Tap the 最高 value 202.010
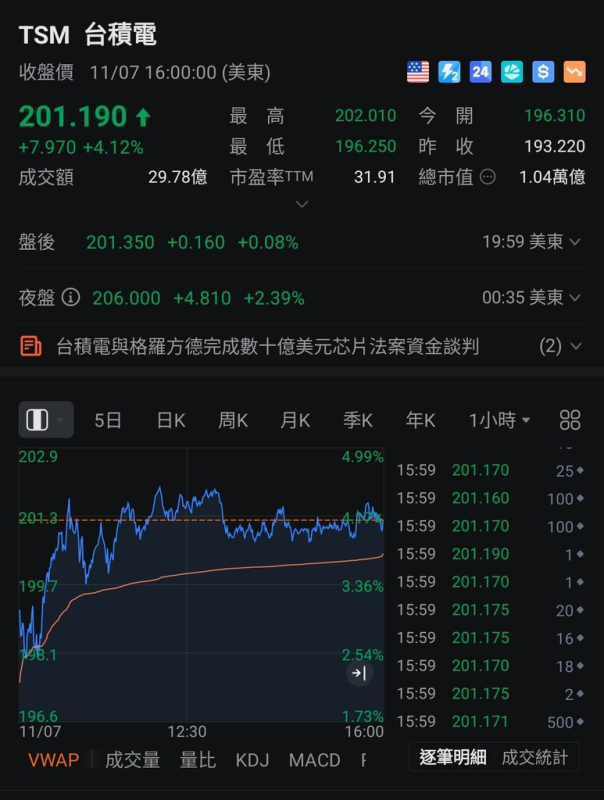Image resolution: width=604 pixels, height=800 pixels. click(x=366, y=116)
